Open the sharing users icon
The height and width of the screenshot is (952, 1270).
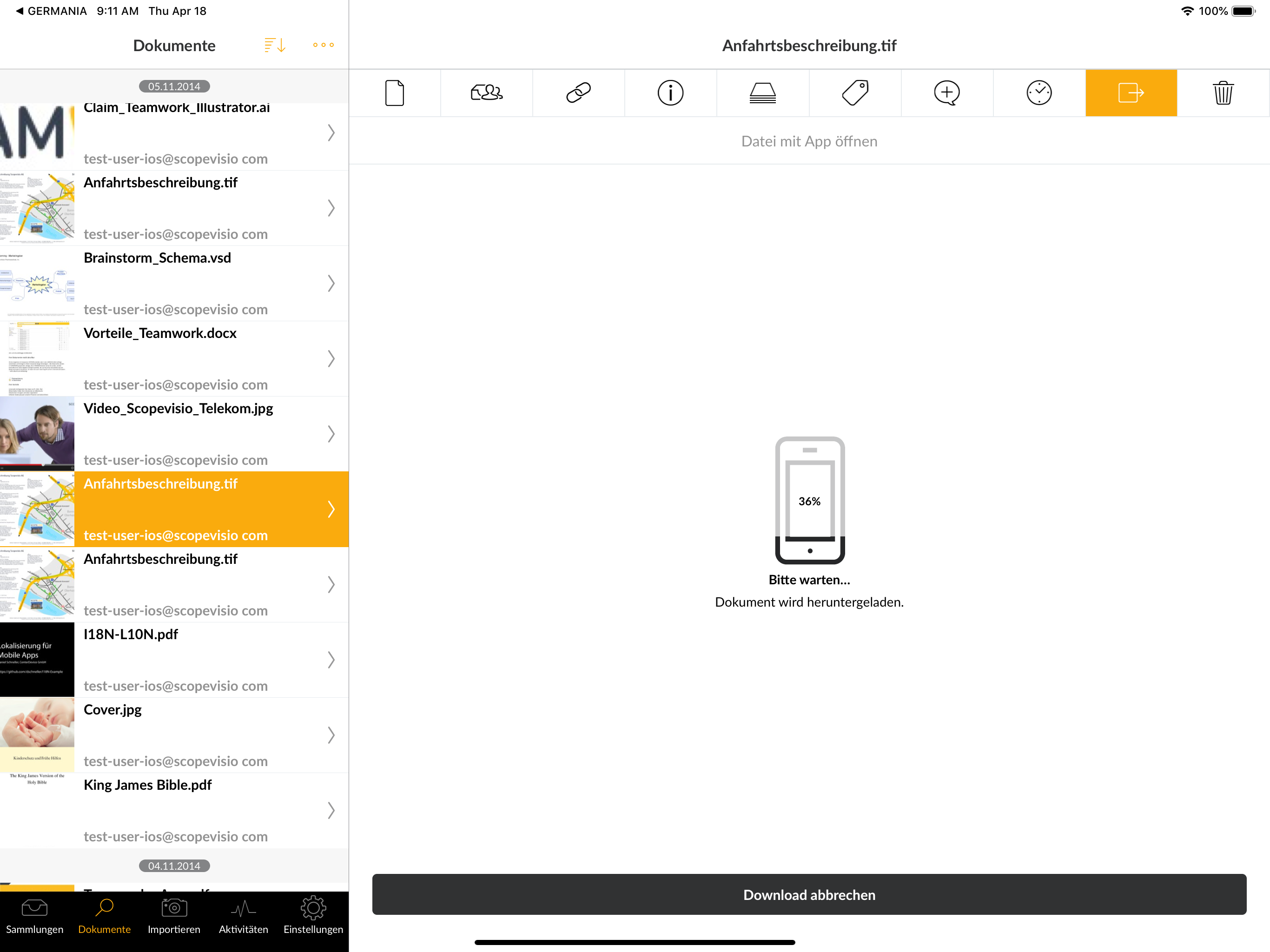(486, 93)
